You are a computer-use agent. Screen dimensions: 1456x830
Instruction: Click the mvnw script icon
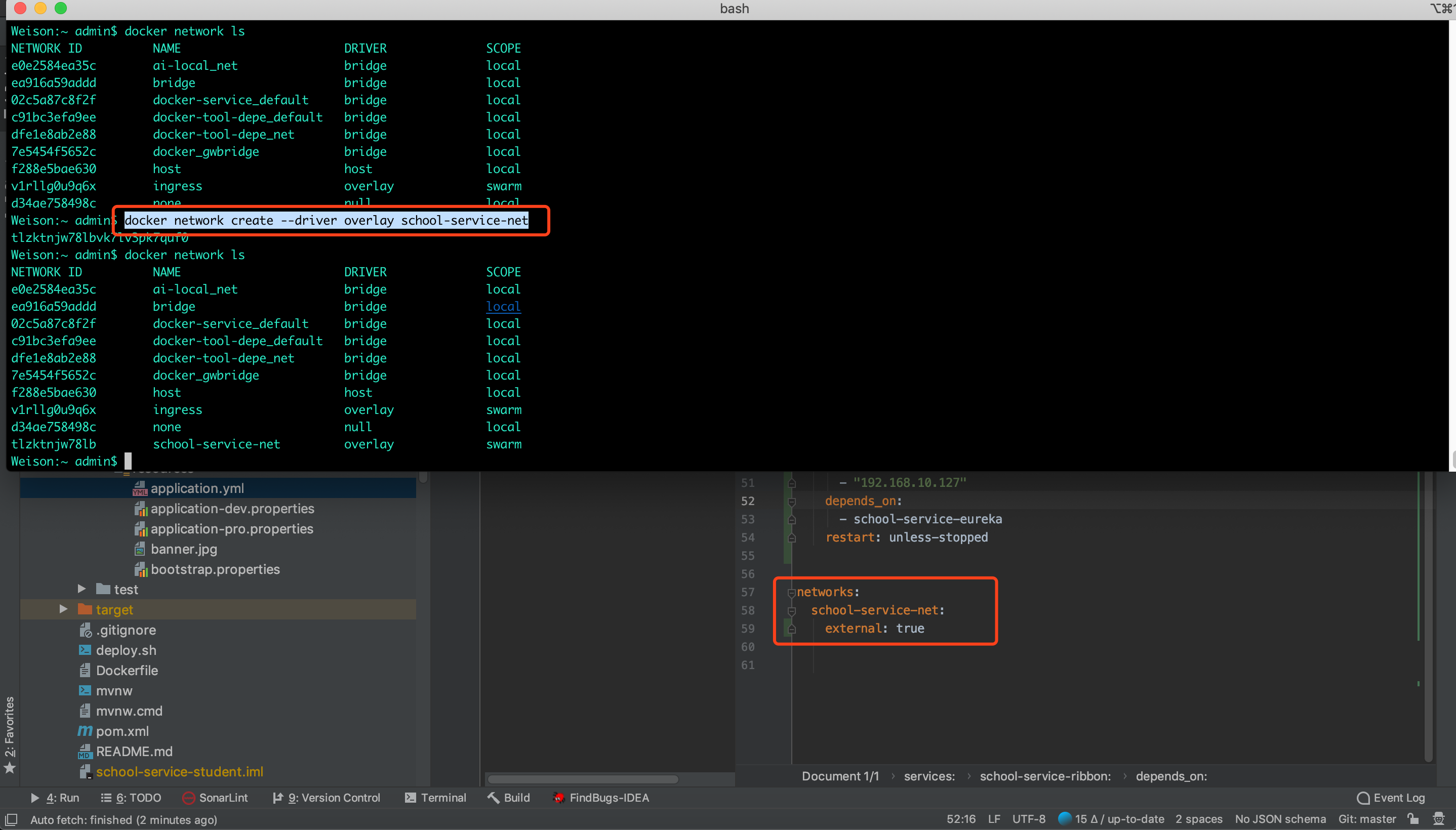coord(85,690)
